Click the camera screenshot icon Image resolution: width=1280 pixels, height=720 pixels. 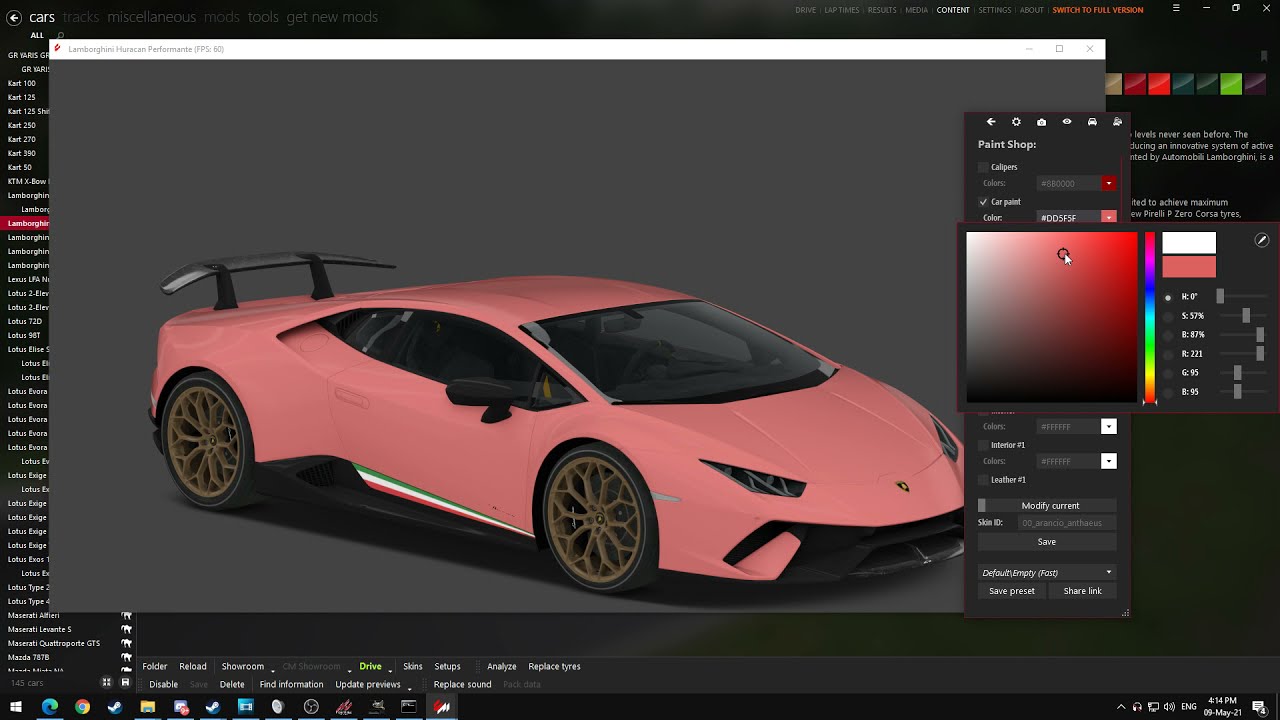coord(1041,122)
